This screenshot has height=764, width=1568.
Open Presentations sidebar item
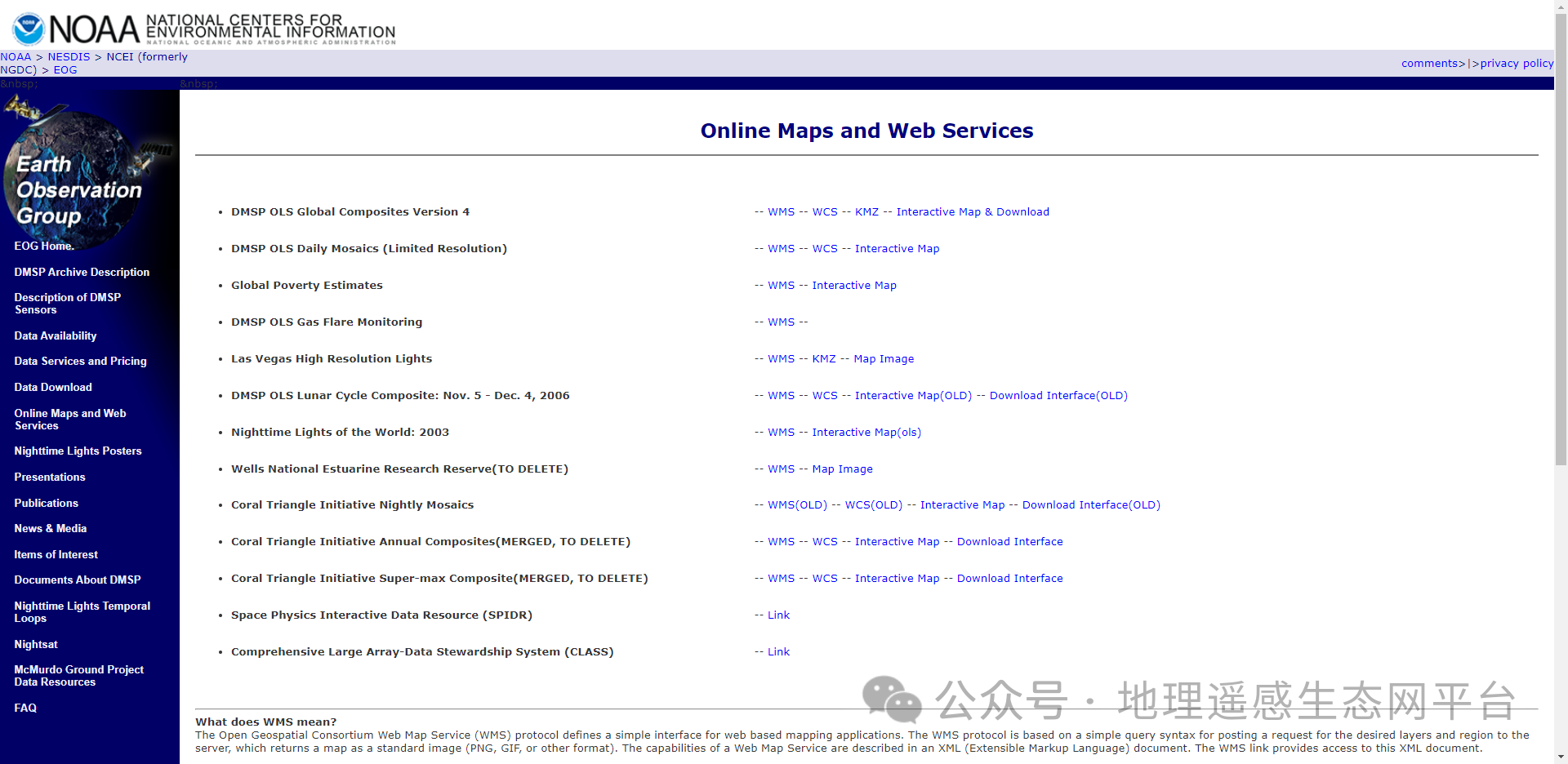click(x=50, y=477)
